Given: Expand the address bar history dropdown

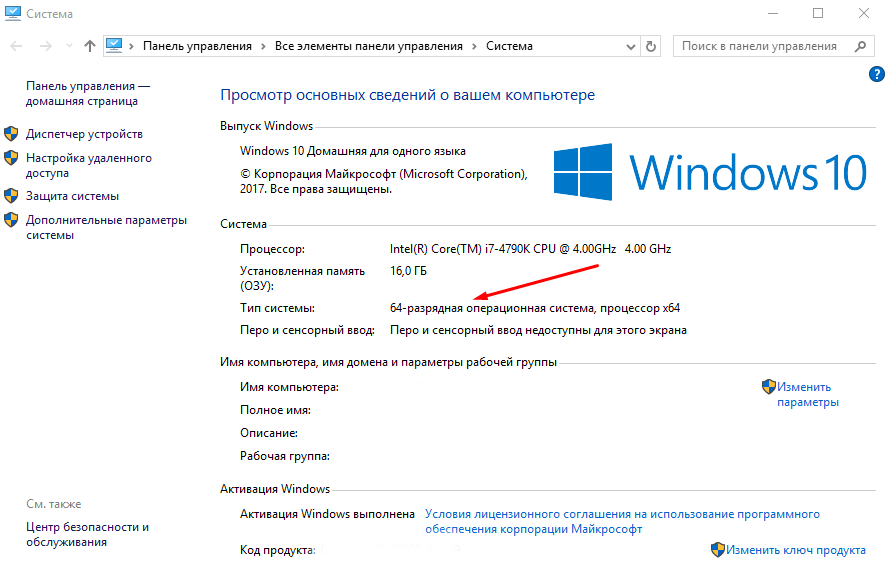Looking at the screenshot, I should click(x=630, y=46).
